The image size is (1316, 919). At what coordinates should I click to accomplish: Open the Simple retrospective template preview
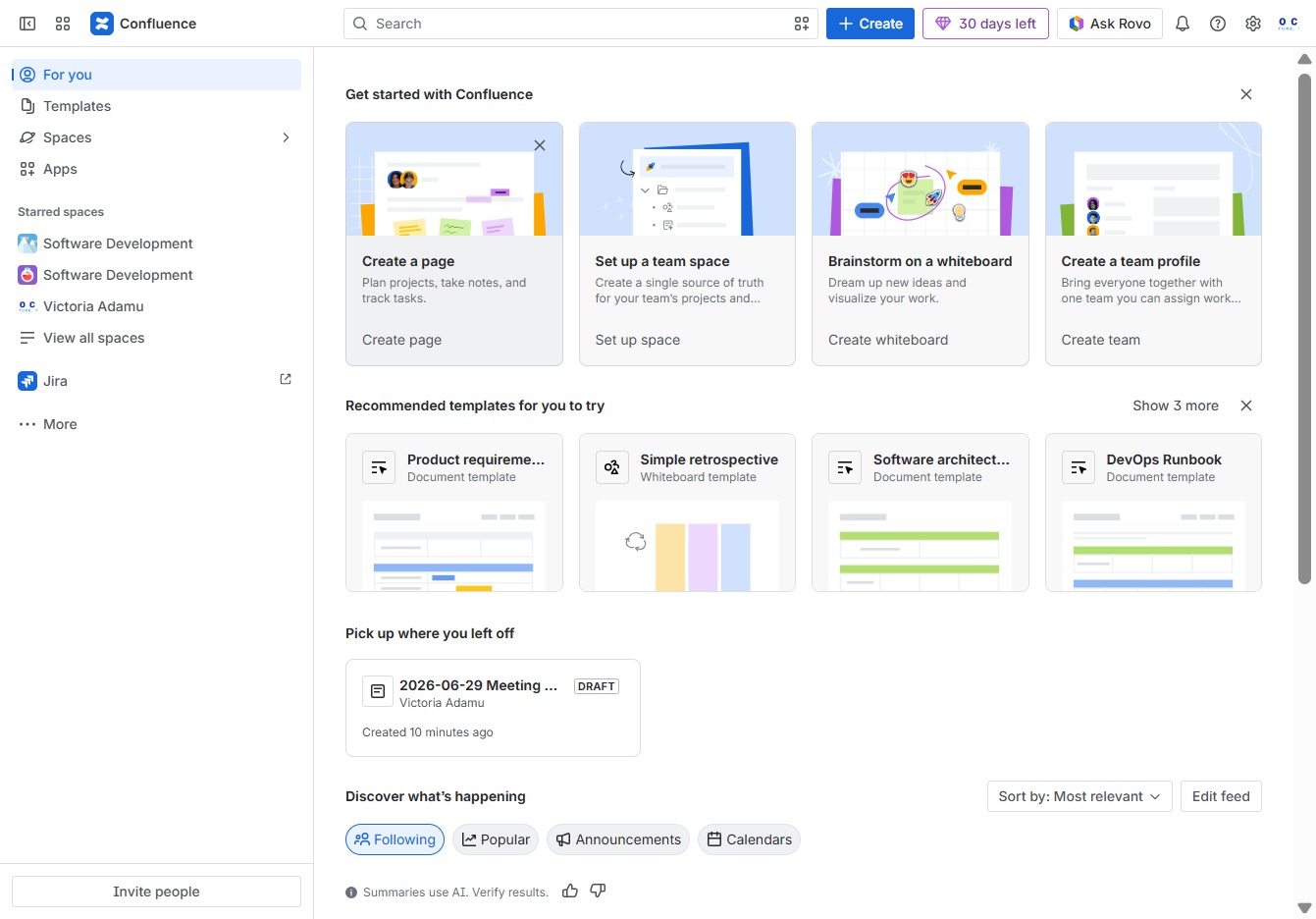coord(687,546)
